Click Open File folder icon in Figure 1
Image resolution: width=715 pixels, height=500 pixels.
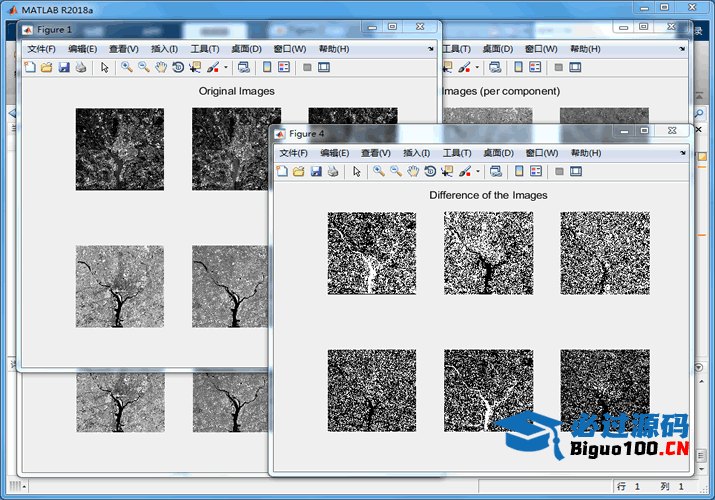click(x=47, y=68)
